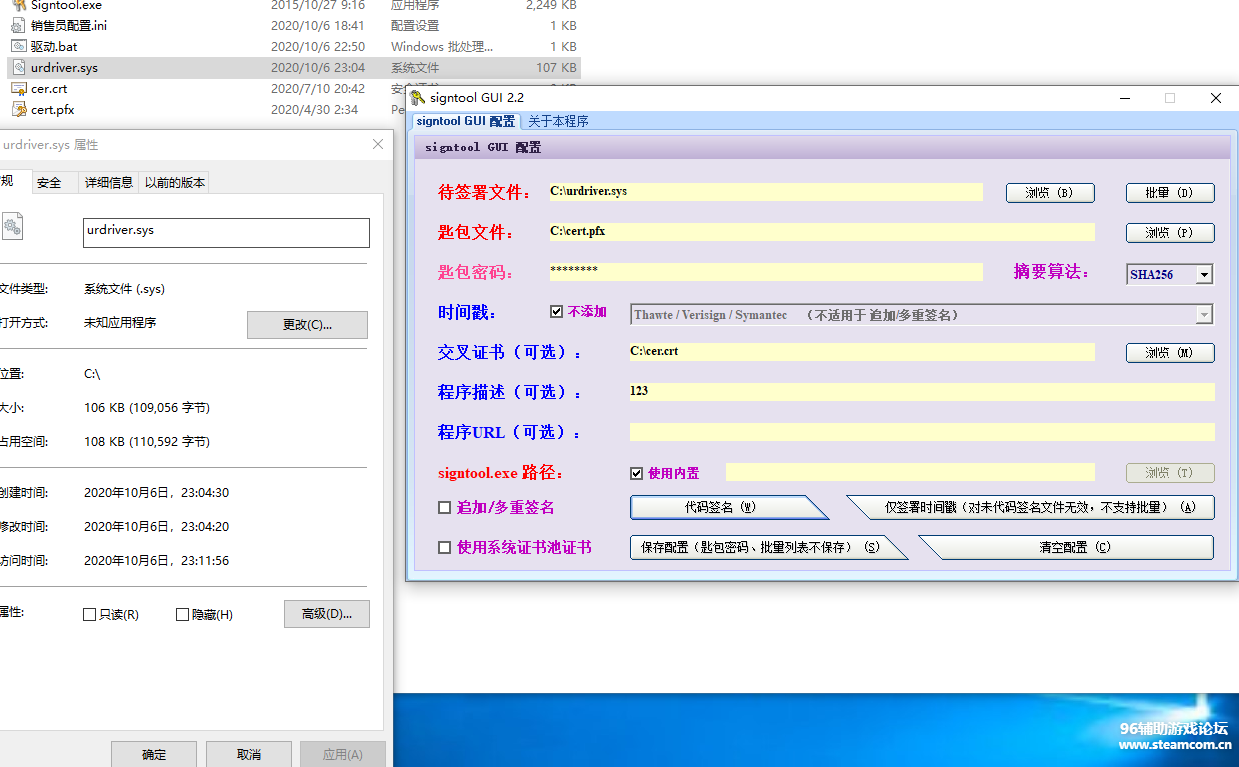Click the urdriver.sys file icon in list

point(19,68)
